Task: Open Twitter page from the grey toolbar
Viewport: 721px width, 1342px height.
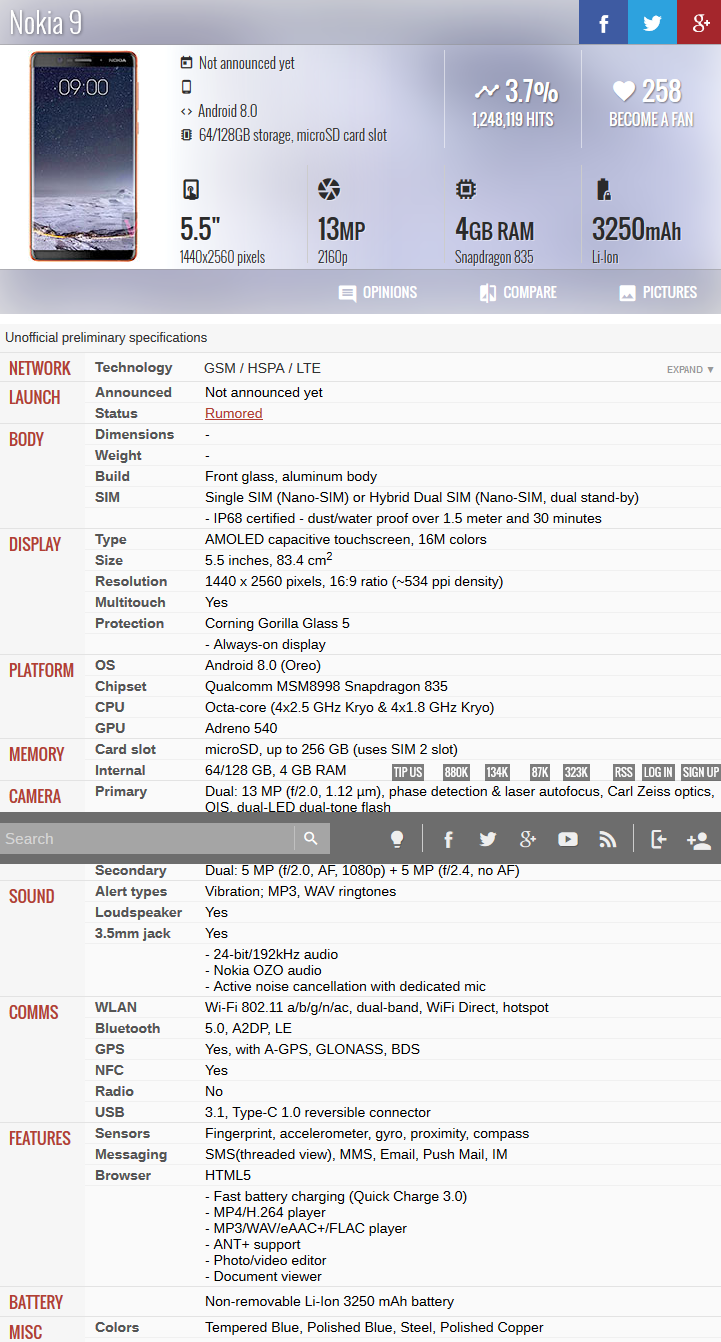Action: pos(487,839)
